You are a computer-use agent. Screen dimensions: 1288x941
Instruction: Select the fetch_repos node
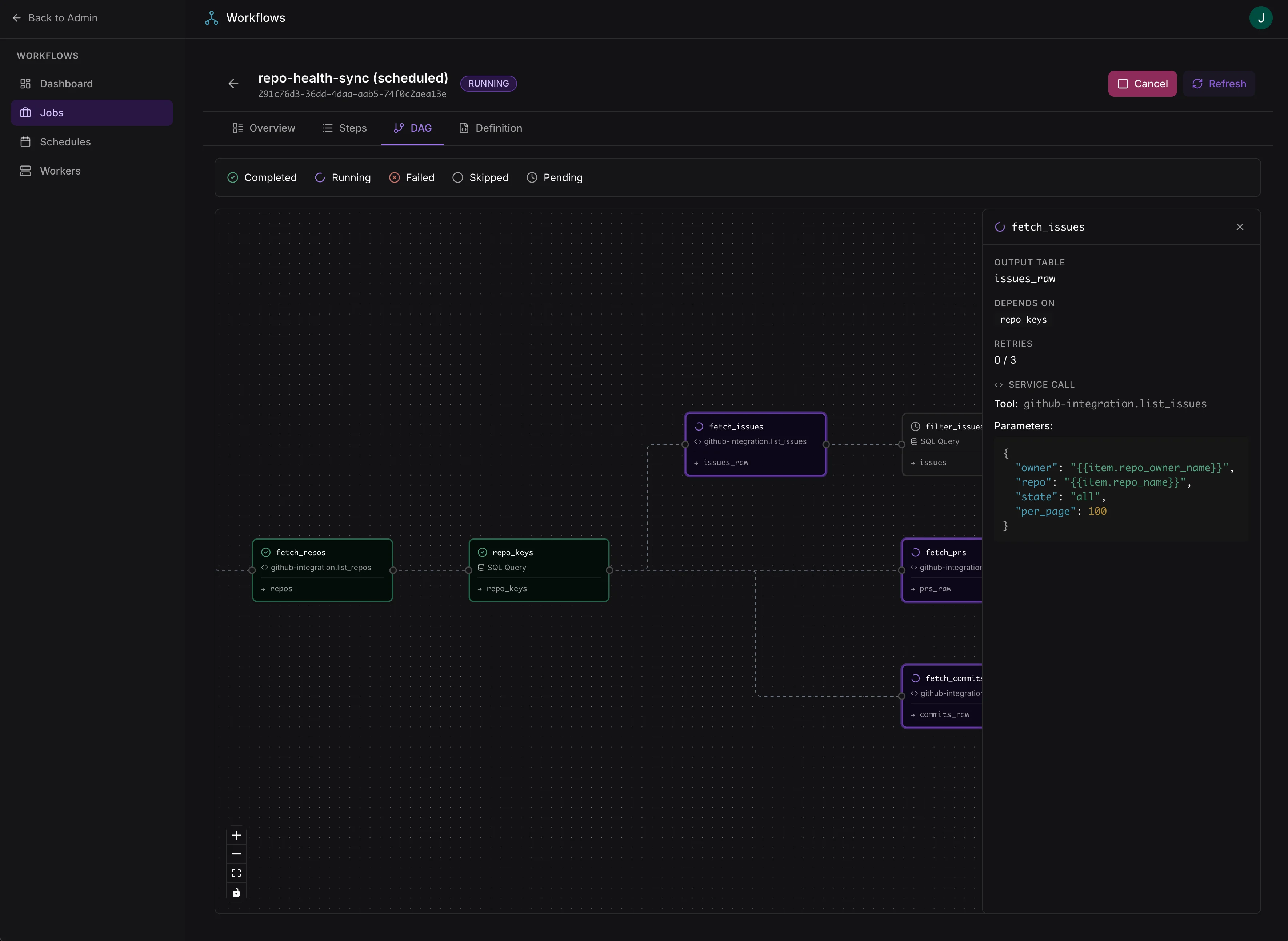pyautogui.click(x=323, y=570)
